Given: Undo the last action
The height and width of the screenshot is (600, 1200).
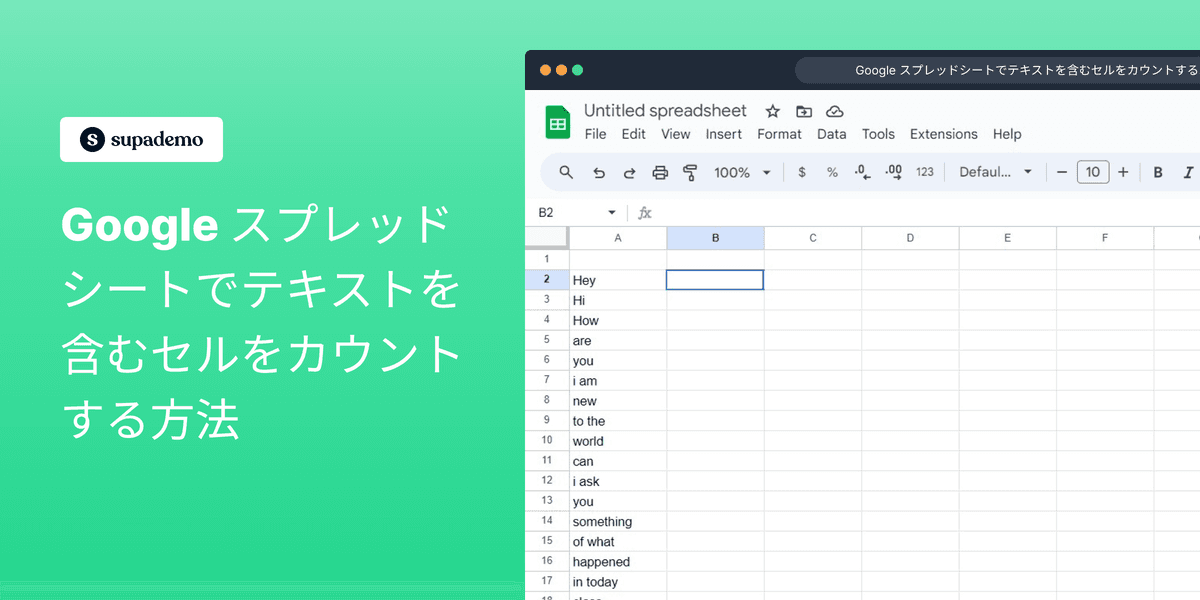Looking at the screenshot, I should 599,172.
